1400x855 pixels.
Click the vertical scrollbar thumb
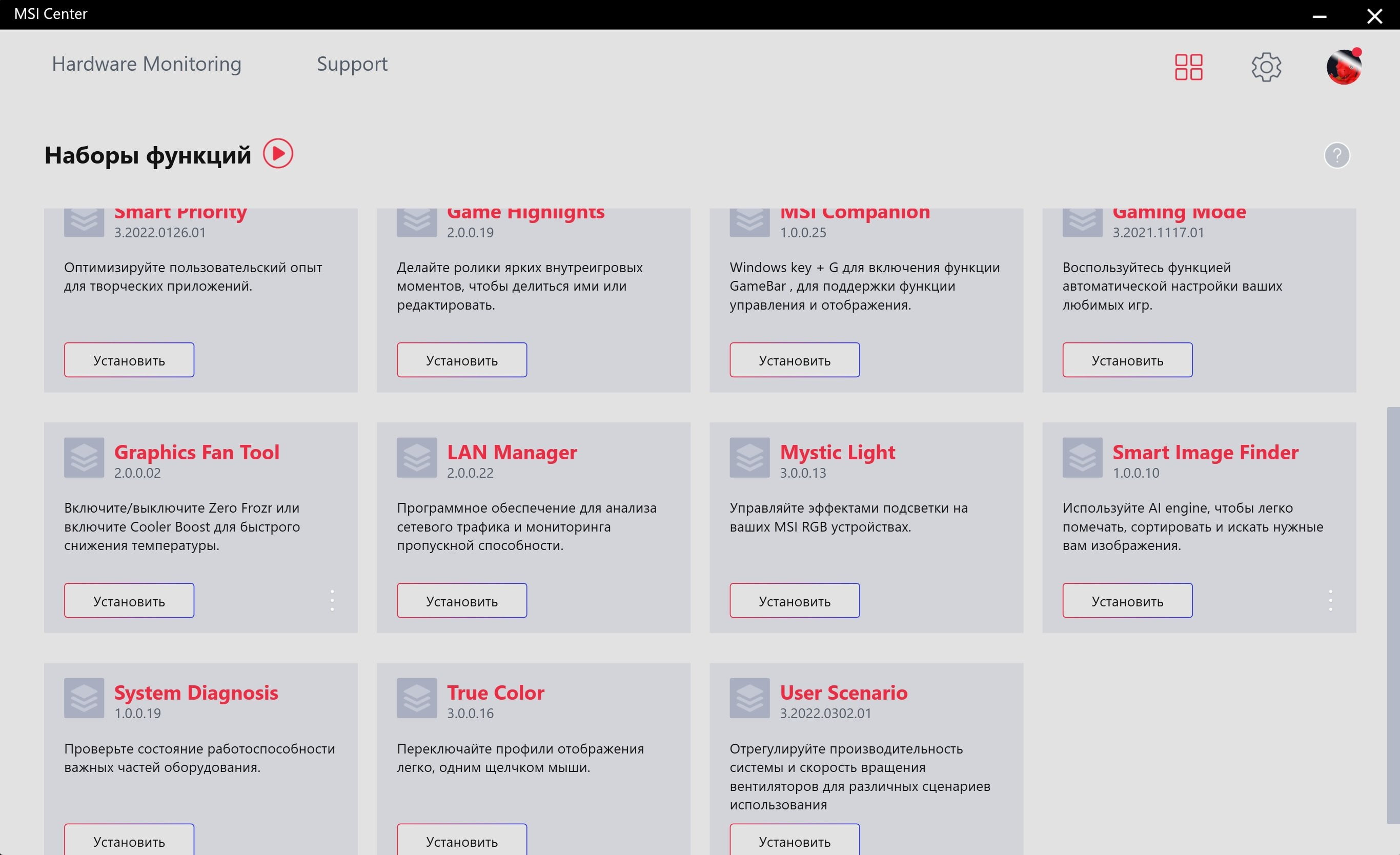(x=1393, y=615)
